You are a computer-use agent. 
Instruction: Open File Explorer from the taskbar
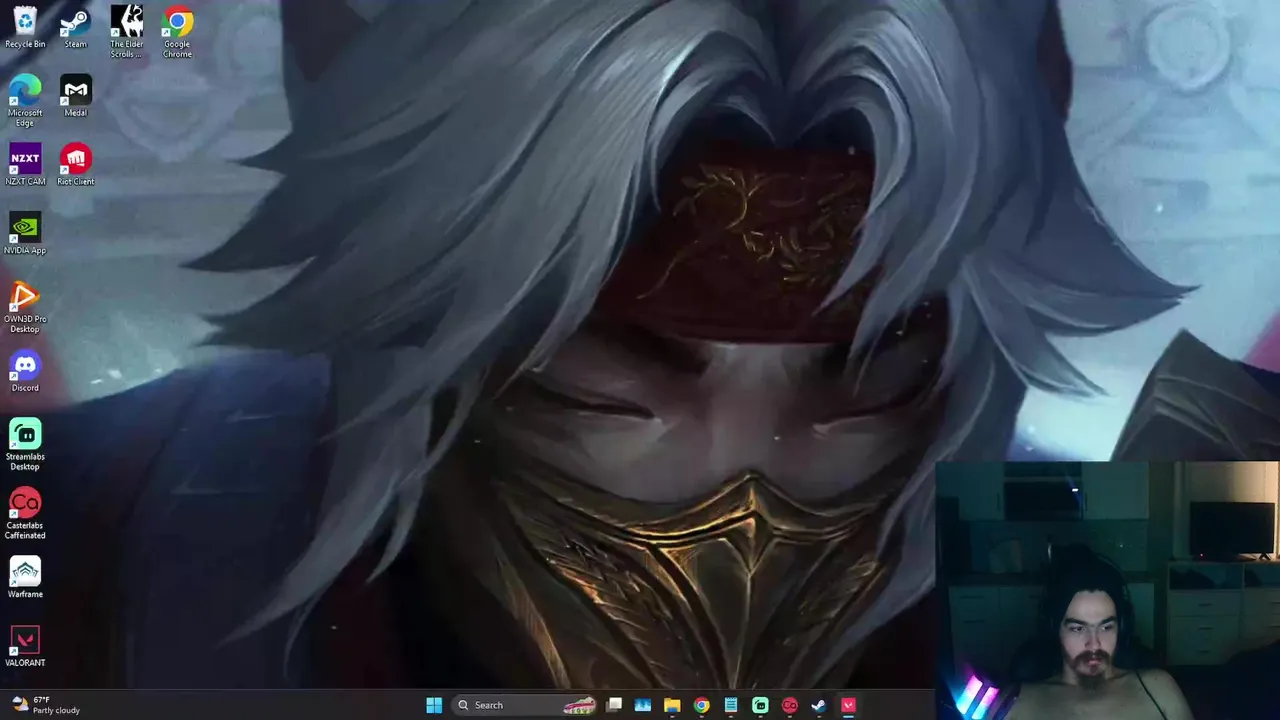(x=672, y=705)
